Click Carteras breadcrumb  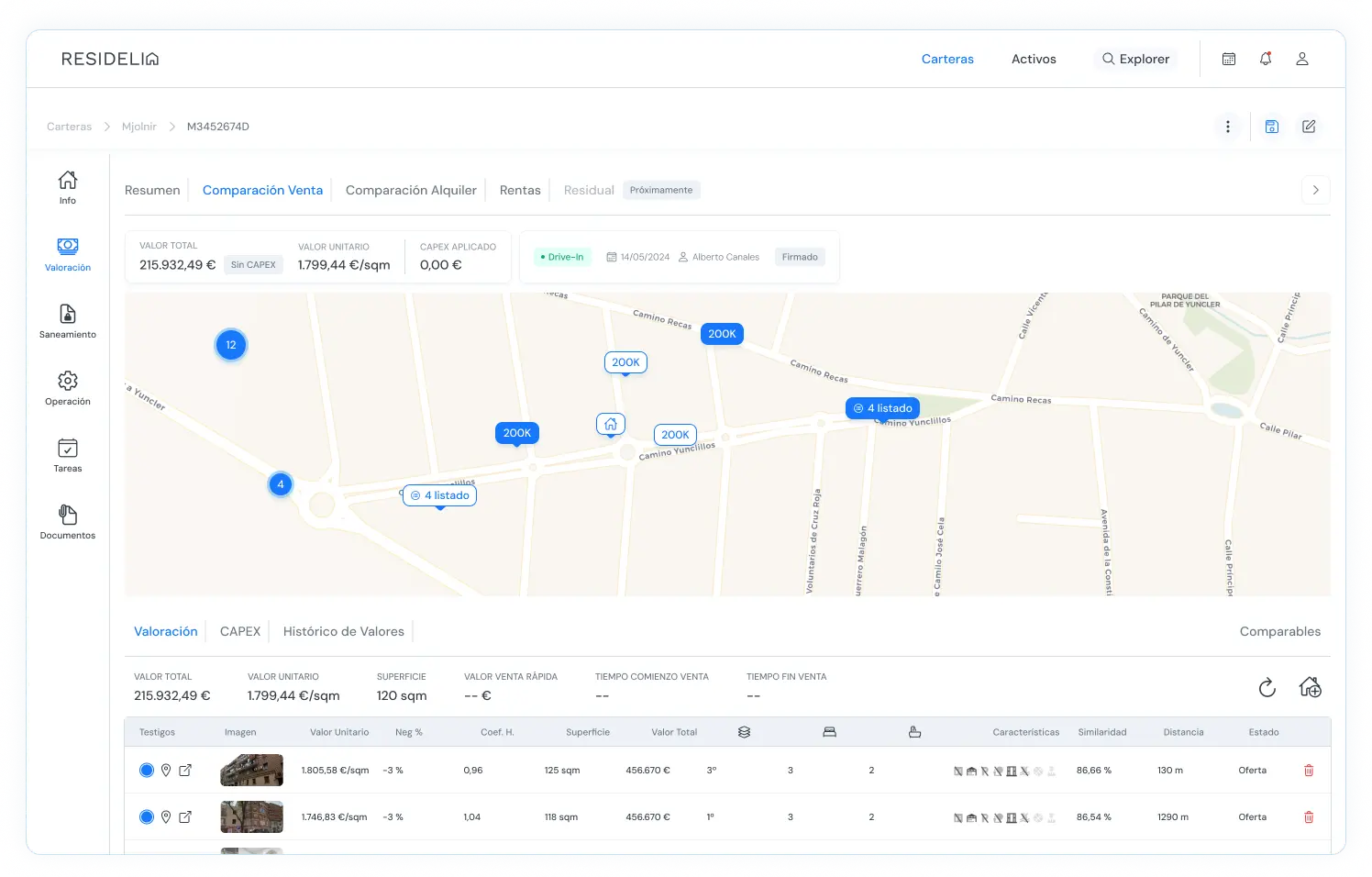(x=70, y=127)
